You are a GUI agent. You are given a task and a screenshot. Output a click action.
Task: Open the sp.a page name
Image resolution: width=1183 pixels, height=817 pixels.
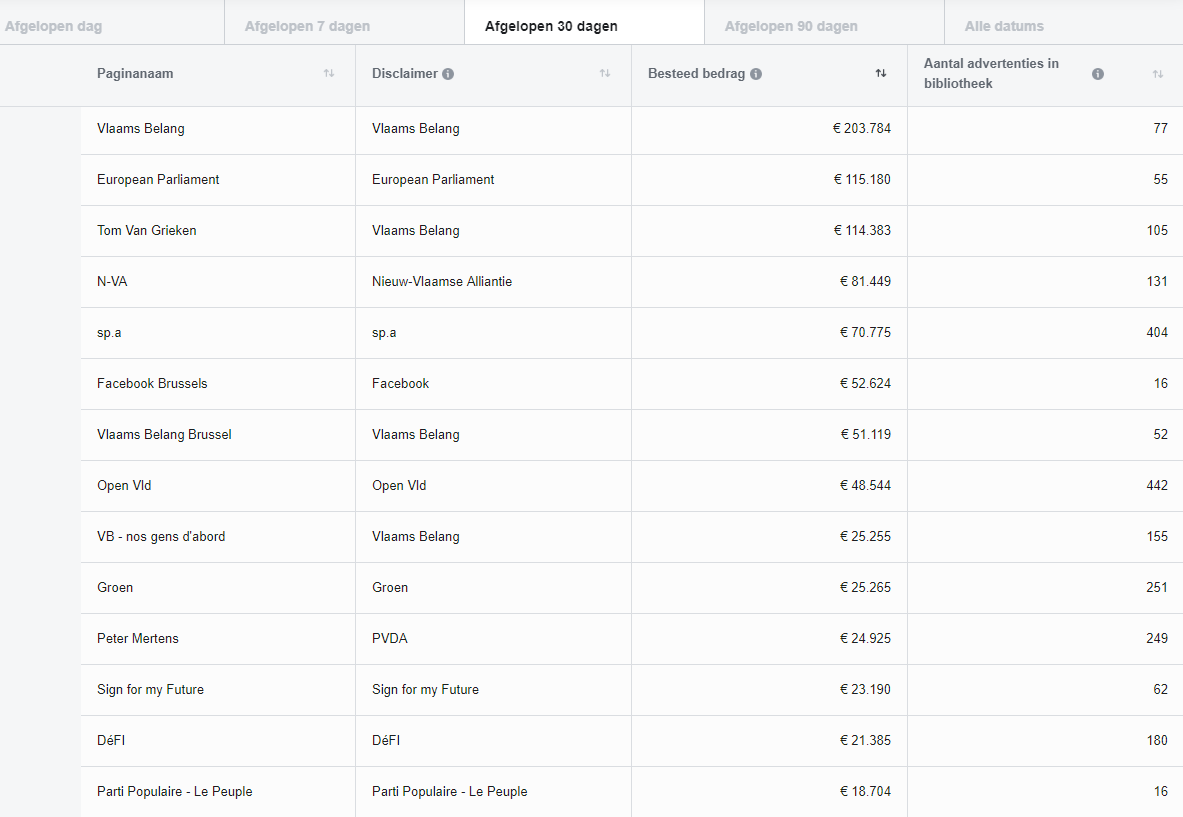click(109, 333)
